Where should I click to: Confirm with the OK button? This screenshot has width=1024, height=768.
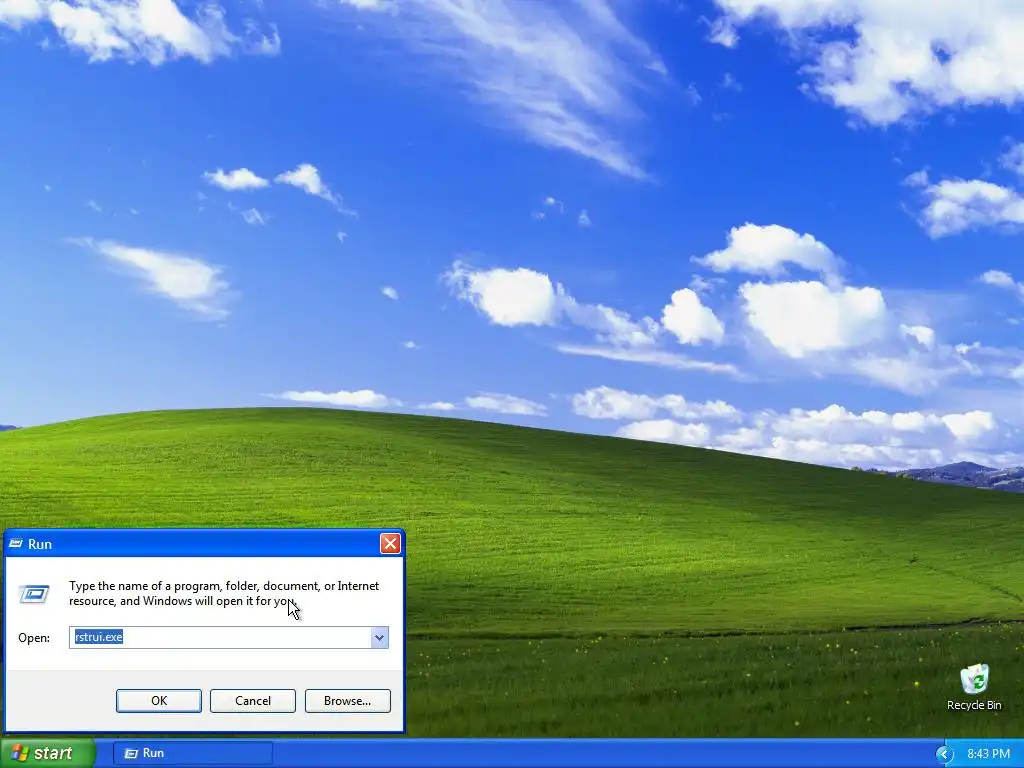pyautogui.click(x=159, y=701)
